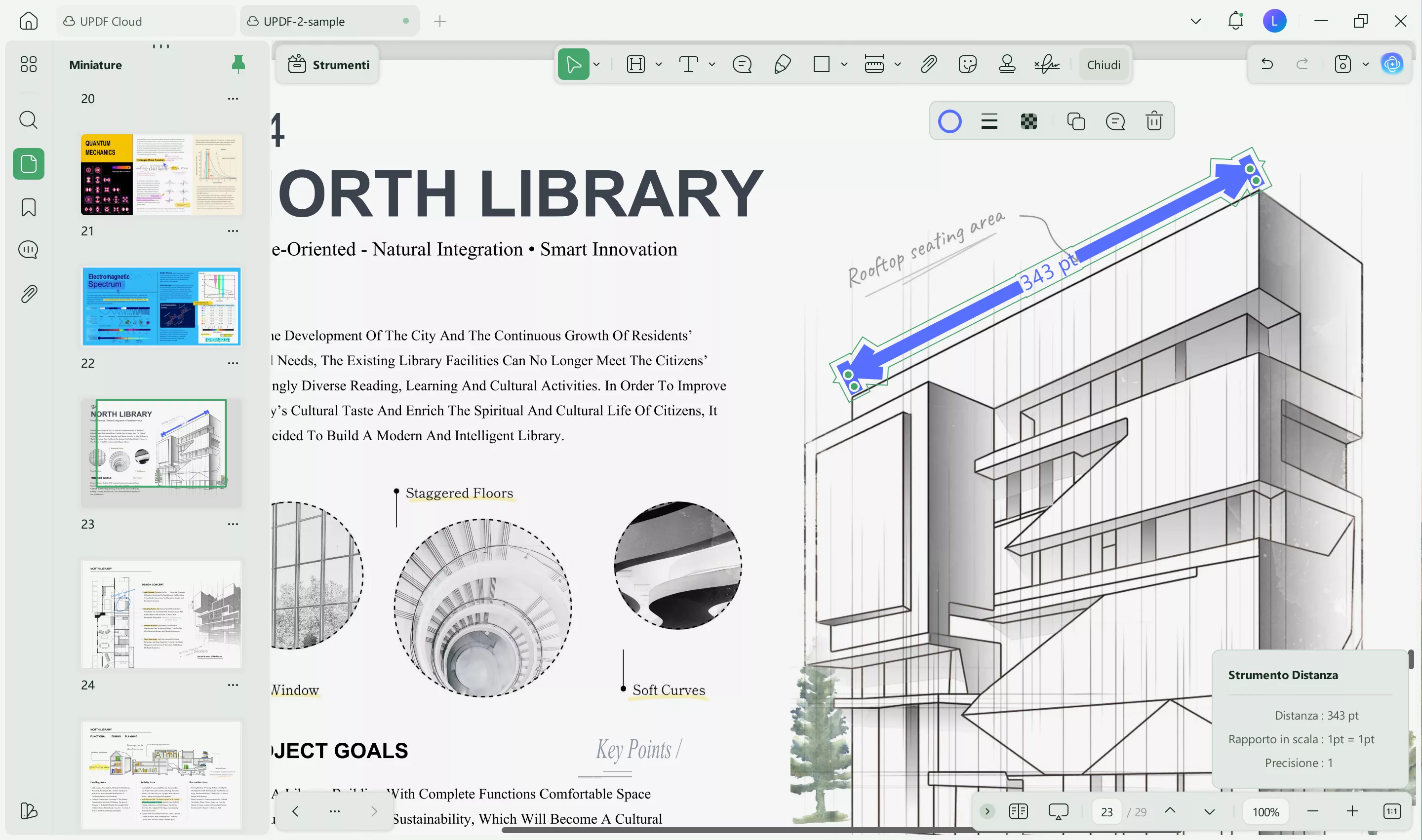Expand the rectangle shape tool dropdown
This screenshot has width=1422, height=840.
[844, 65]
